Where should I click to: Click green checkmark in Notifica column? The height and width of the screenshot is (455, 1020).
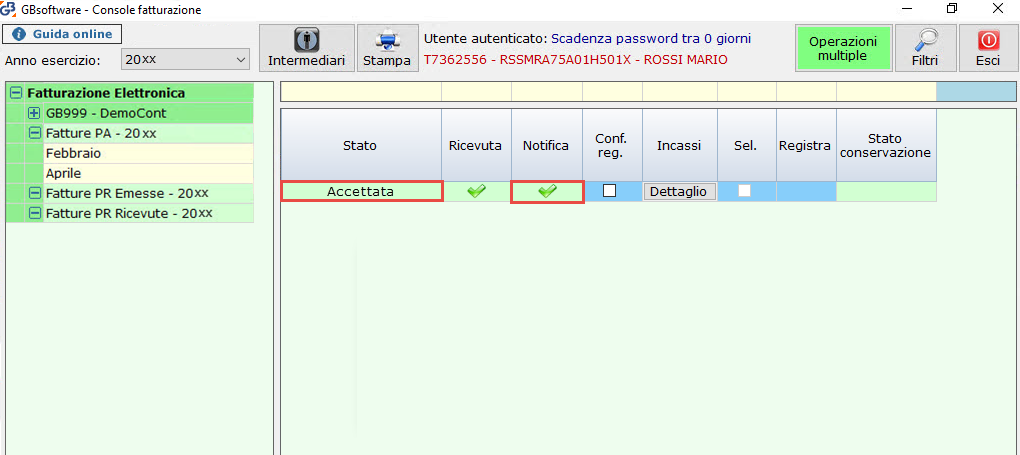click(x=547, y=191)
